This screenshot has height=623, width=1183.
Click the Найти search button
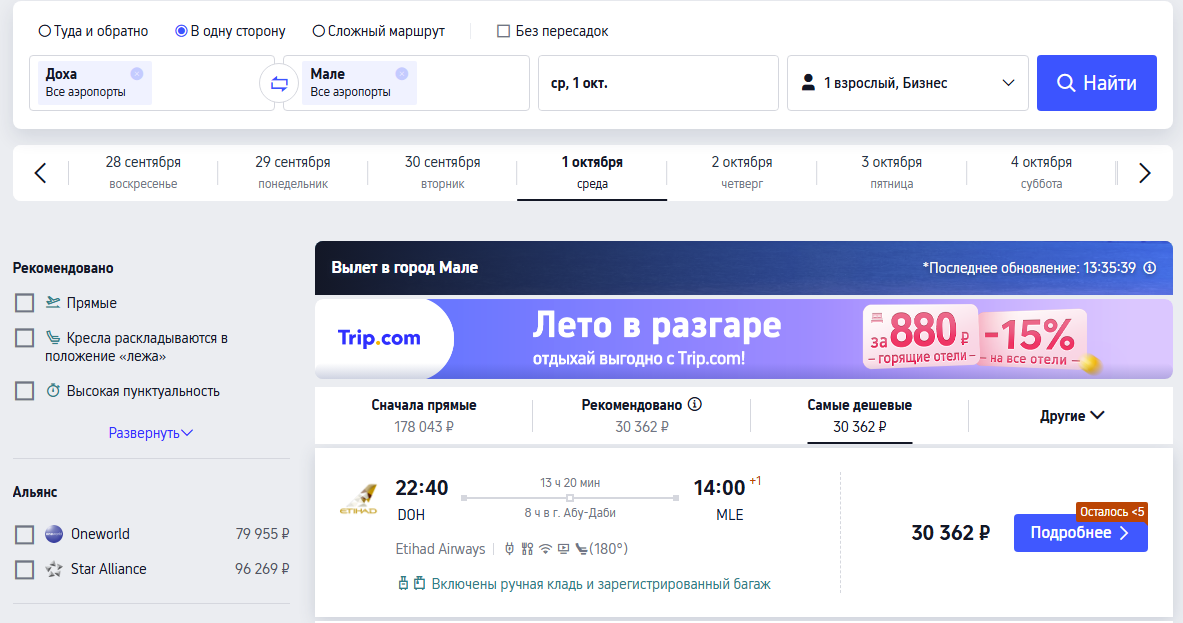coord(1096,83)
